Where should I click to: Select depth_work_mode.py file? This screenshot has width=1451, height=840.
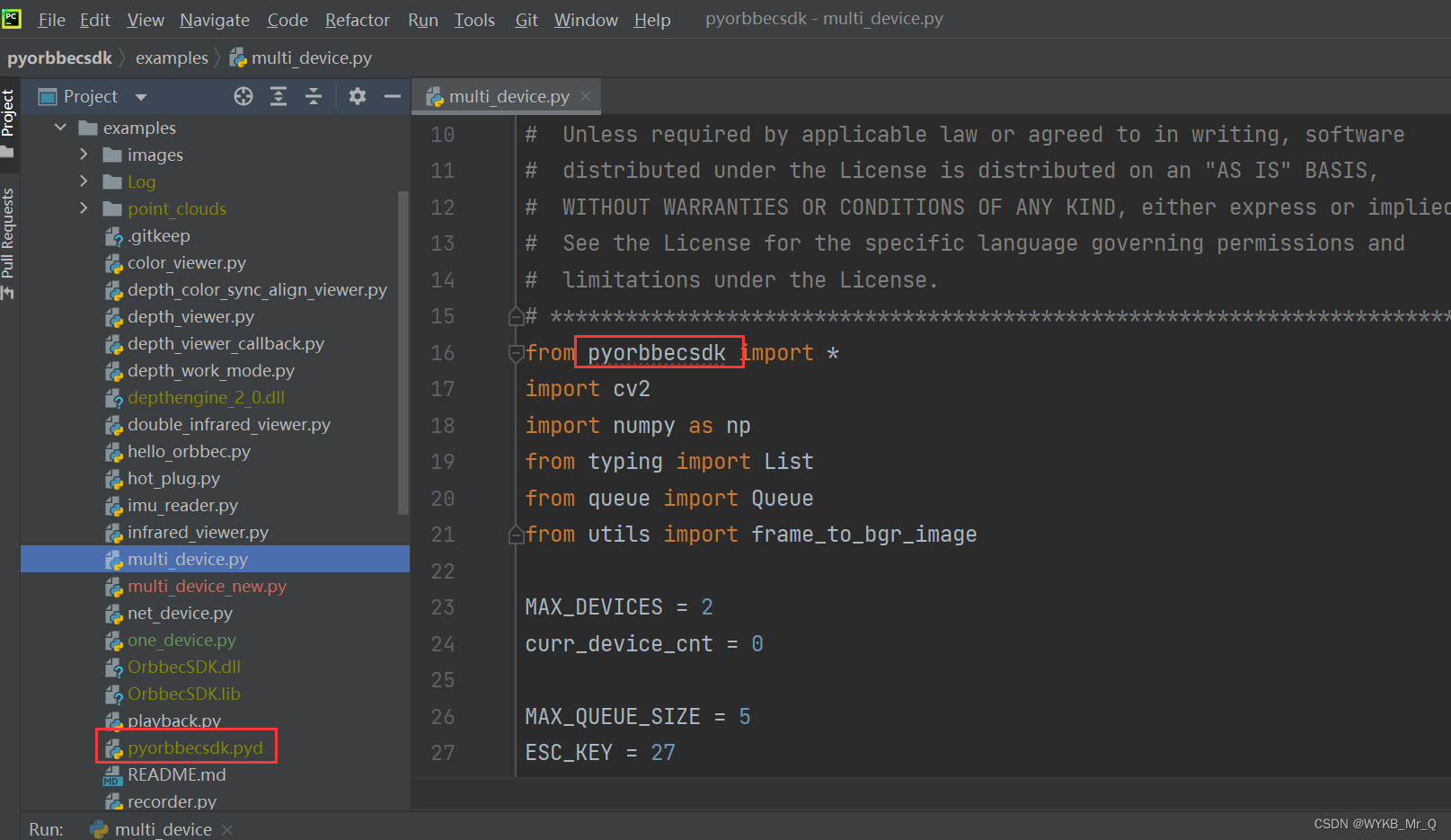(211, 370)
